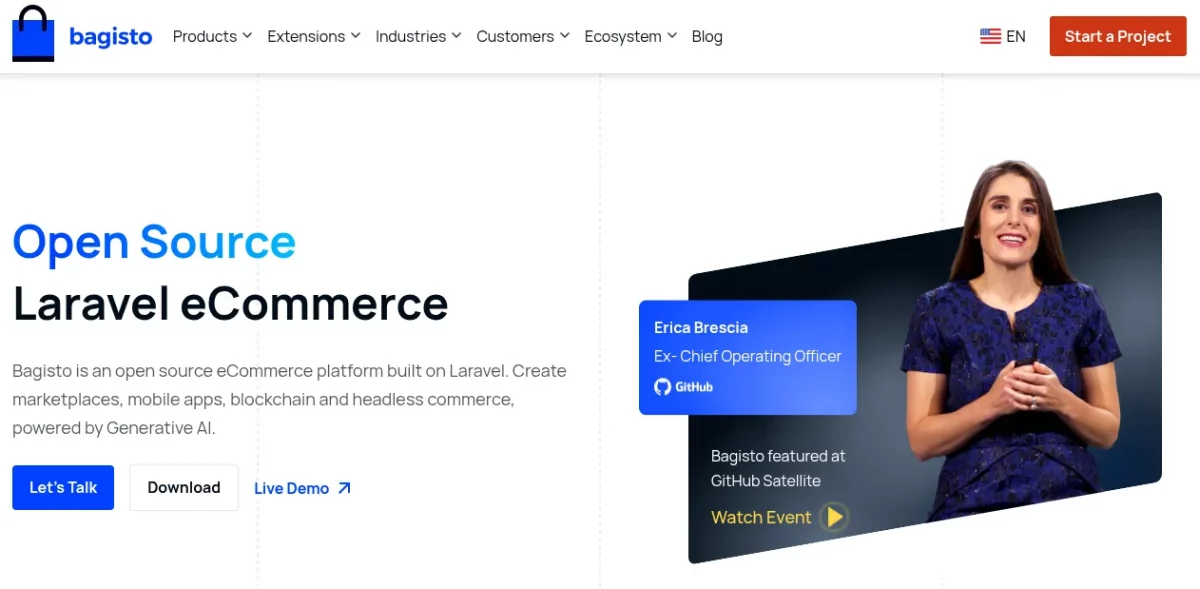Viewport: 1200px width, 589px height.
Task: Click the Bagisto description paragraph
Action: pos(290,399)
